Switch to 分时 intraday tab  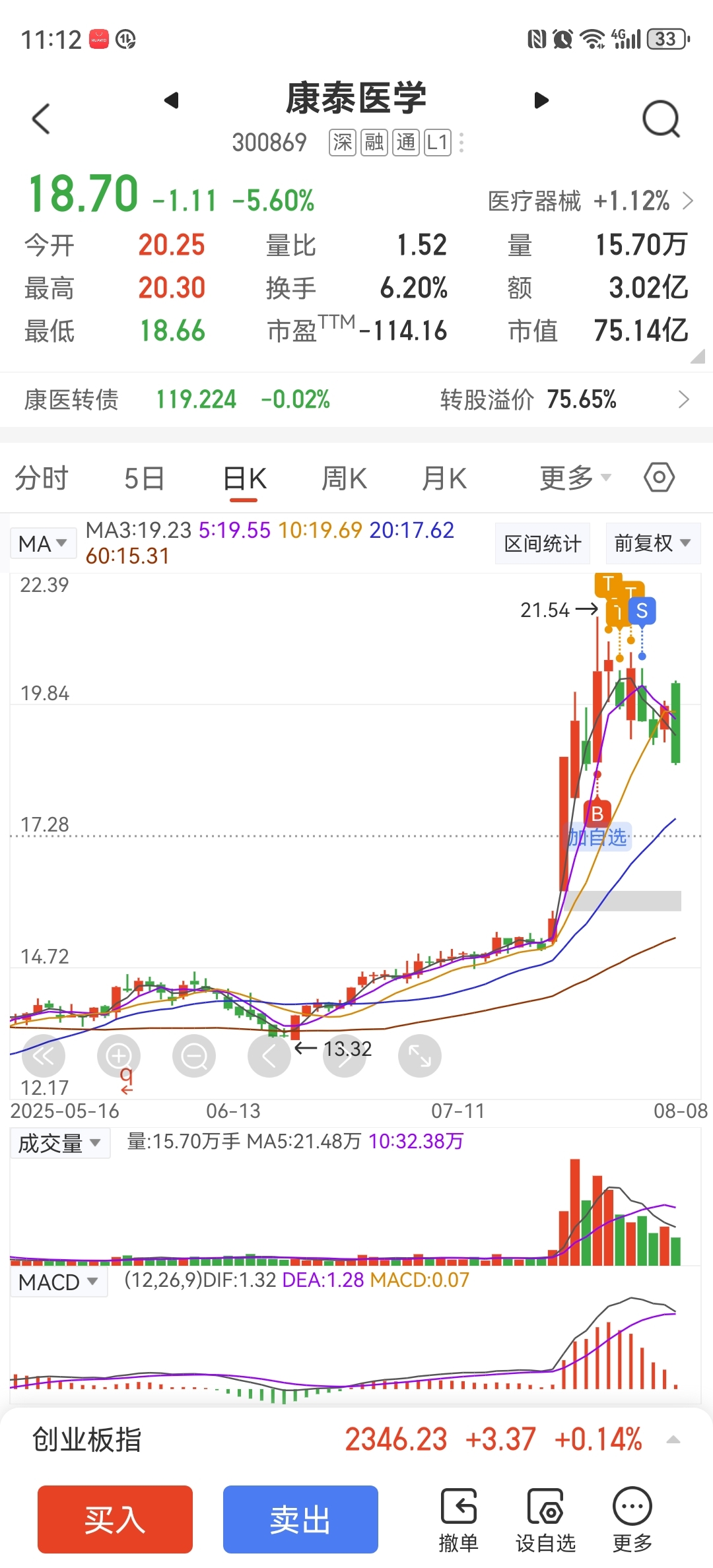(42, 478)
